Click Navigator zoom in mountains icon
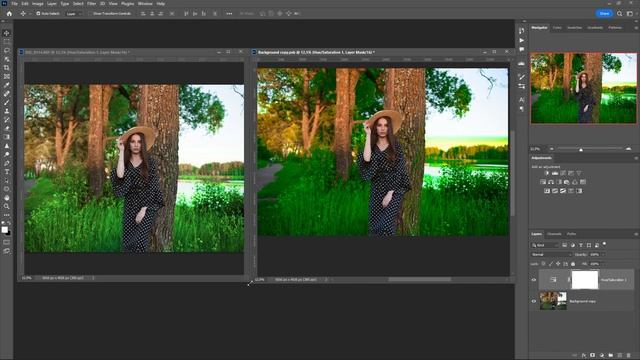 coord(628,149)
